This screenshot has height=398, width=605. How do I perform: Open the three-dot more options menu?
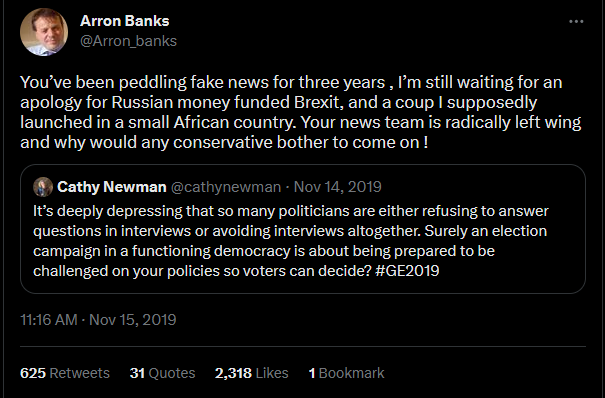tap(576, 22)
